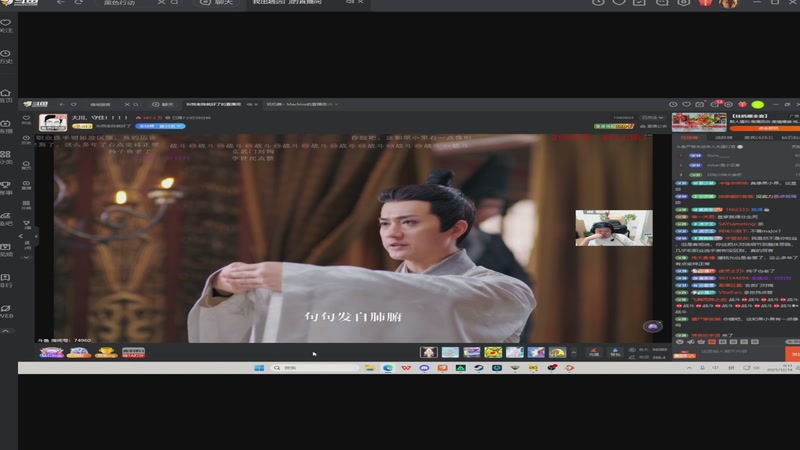Collapse the outer sidebar using the bottom chevron

coord(6,331)
